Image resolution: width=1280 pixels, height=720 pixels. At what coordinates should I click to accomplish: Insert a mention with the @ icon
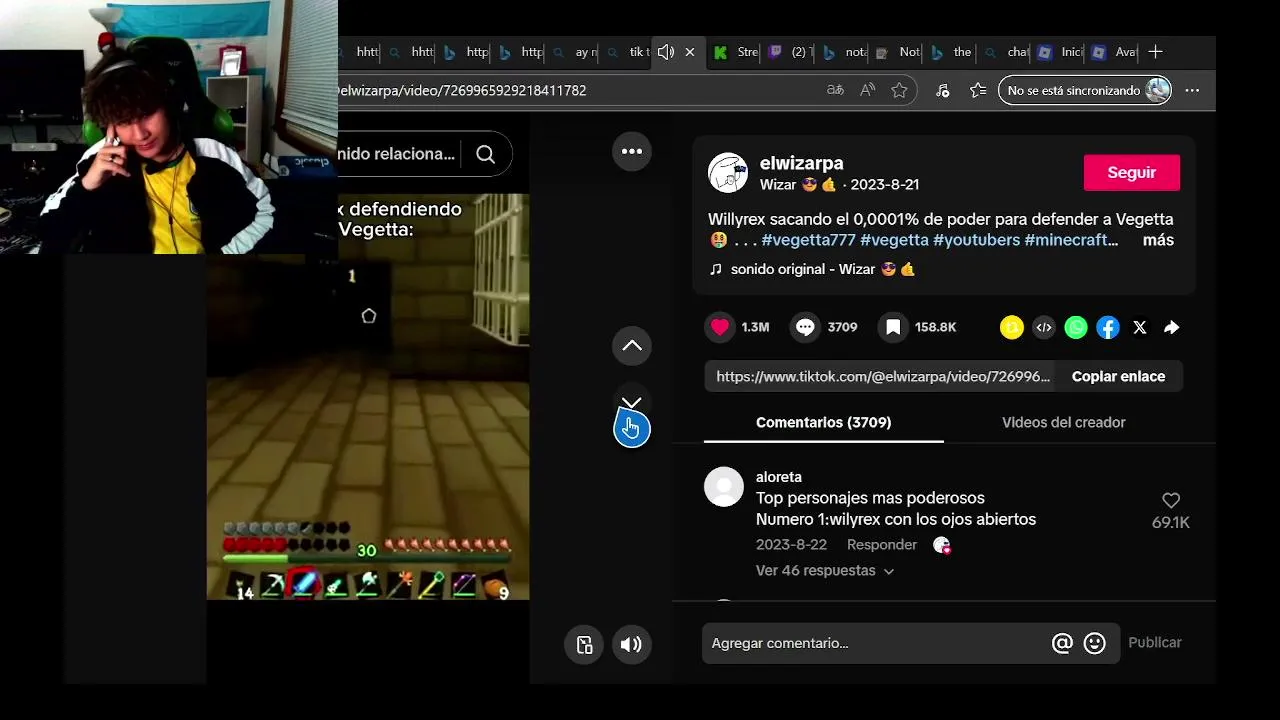(x=1062, y=643)
